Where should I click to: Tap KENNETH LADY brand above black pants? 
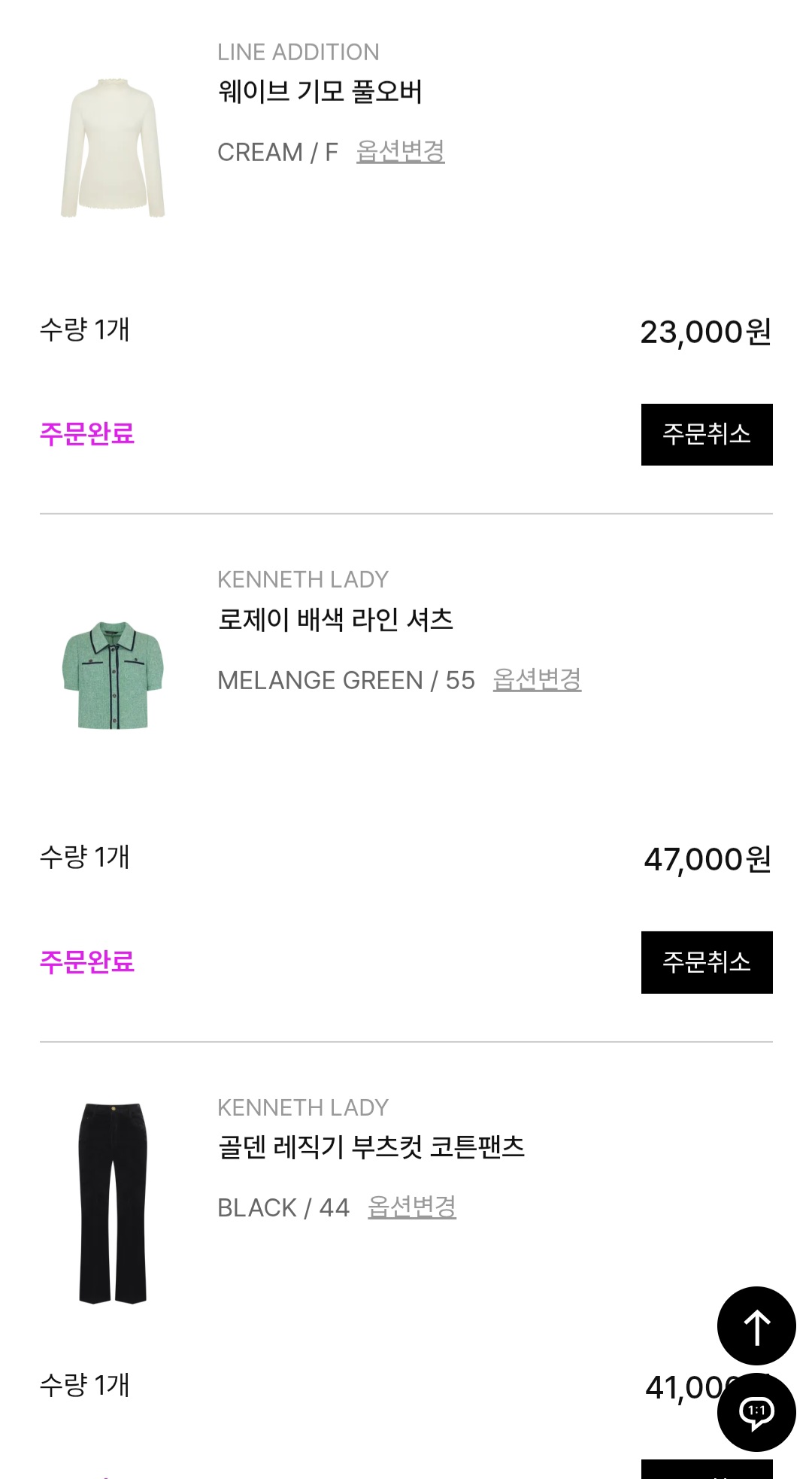click(302, 1107)
